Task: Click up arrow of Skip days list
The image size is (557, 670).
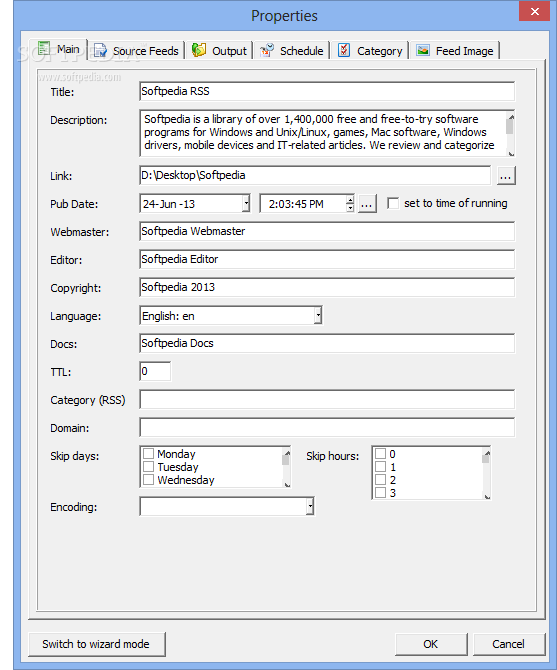Action: (x=287, y=452)
